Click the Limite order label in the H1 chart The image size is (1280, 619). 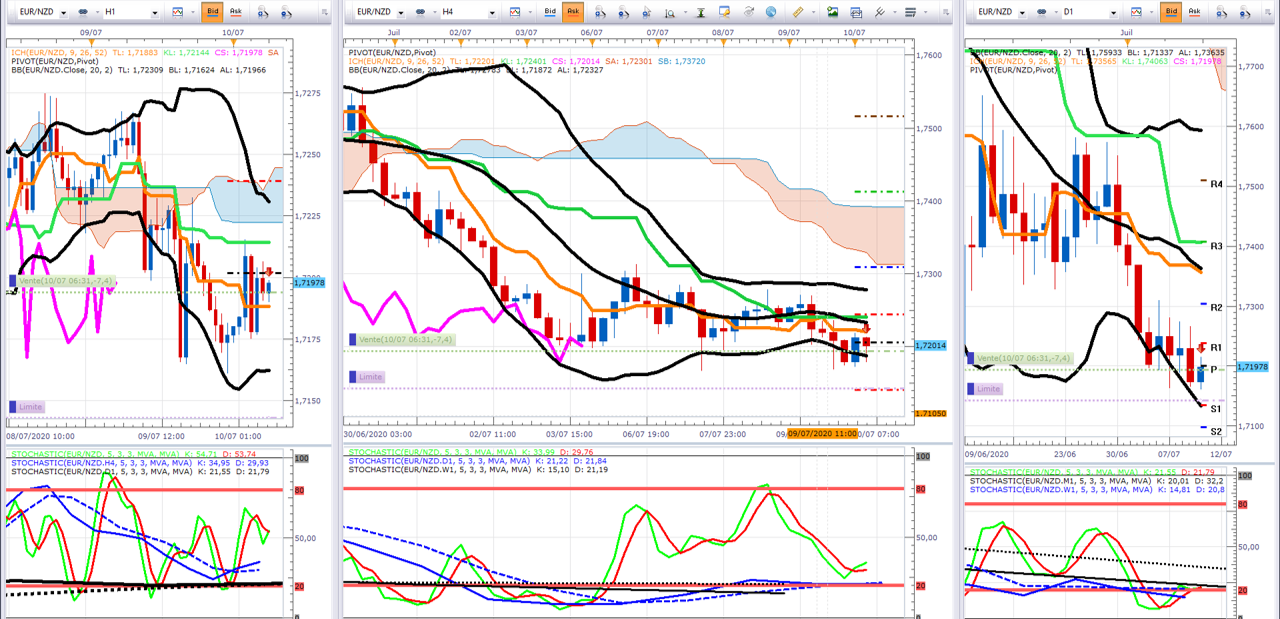point(27,407)
